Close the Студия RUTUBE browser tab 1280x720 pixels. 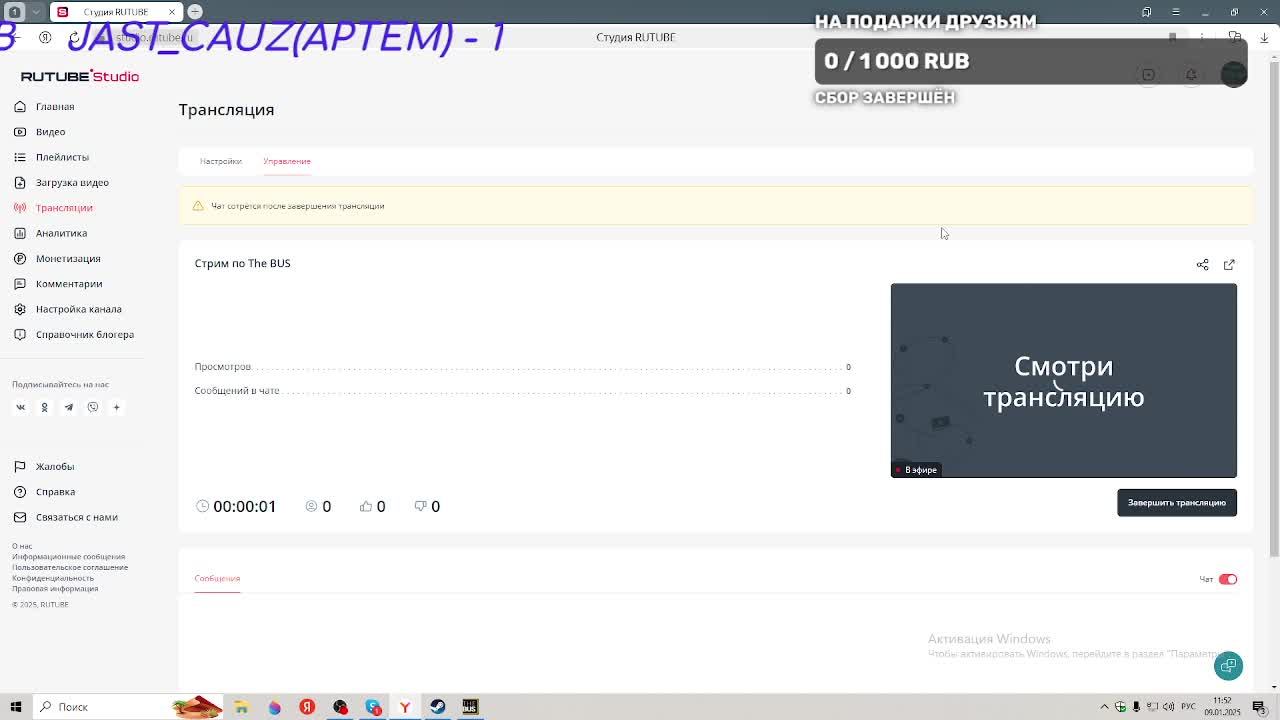(171, 12)
